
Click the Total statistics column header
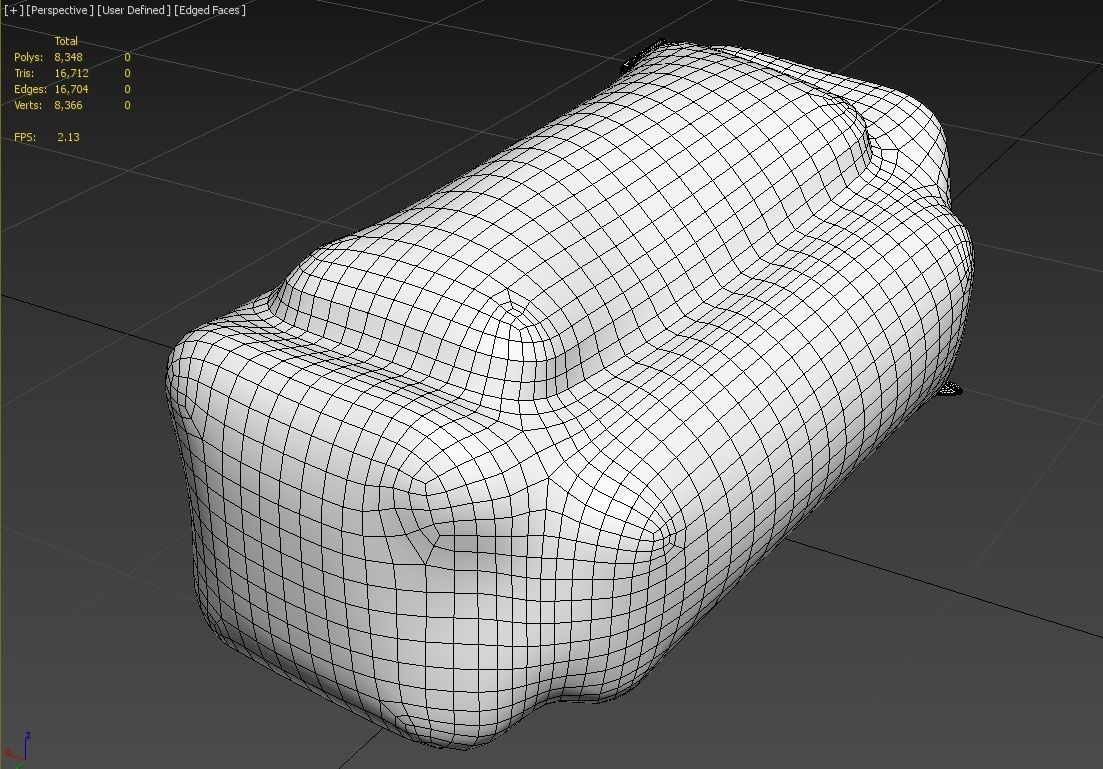click(x=66, y=42)
